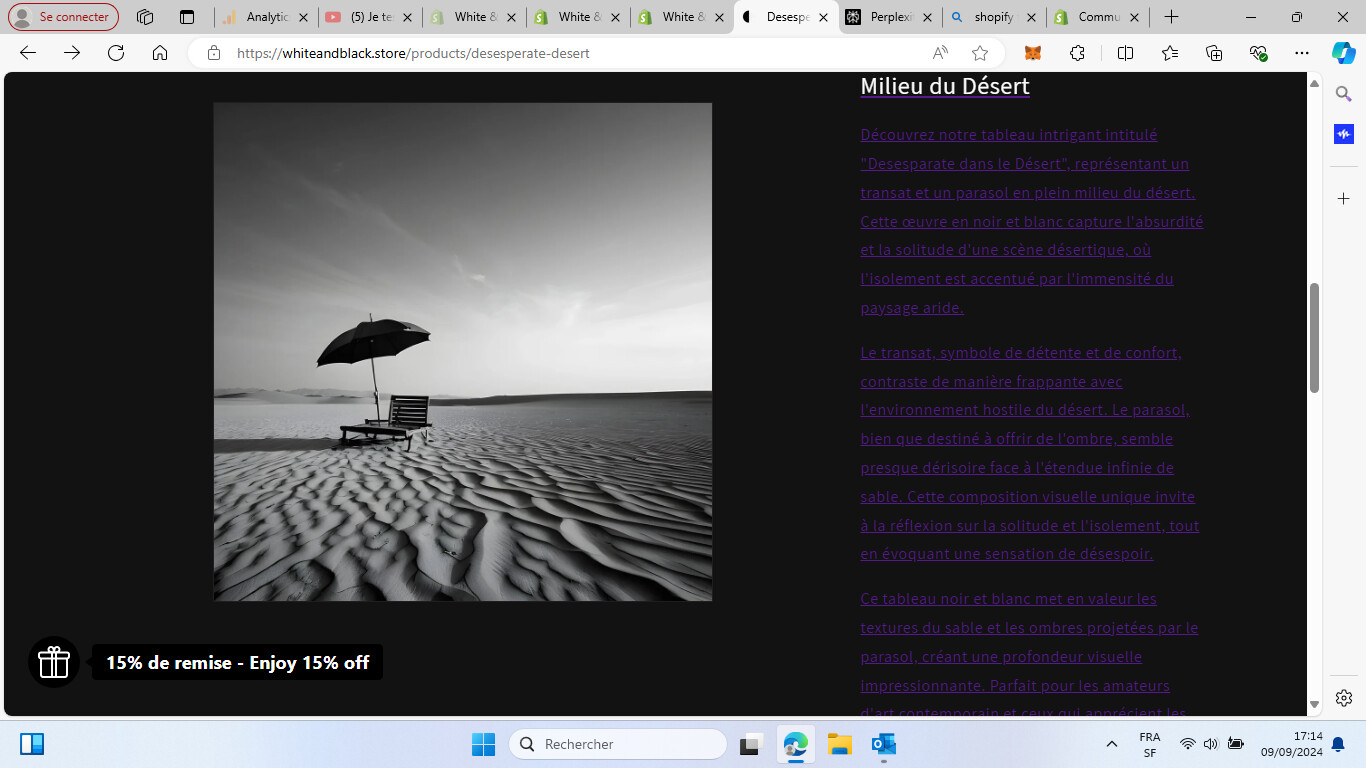The image size is (1366, 768).
Task: Click the page vertical scrollbar thumb
Action: click(1315, 338)
